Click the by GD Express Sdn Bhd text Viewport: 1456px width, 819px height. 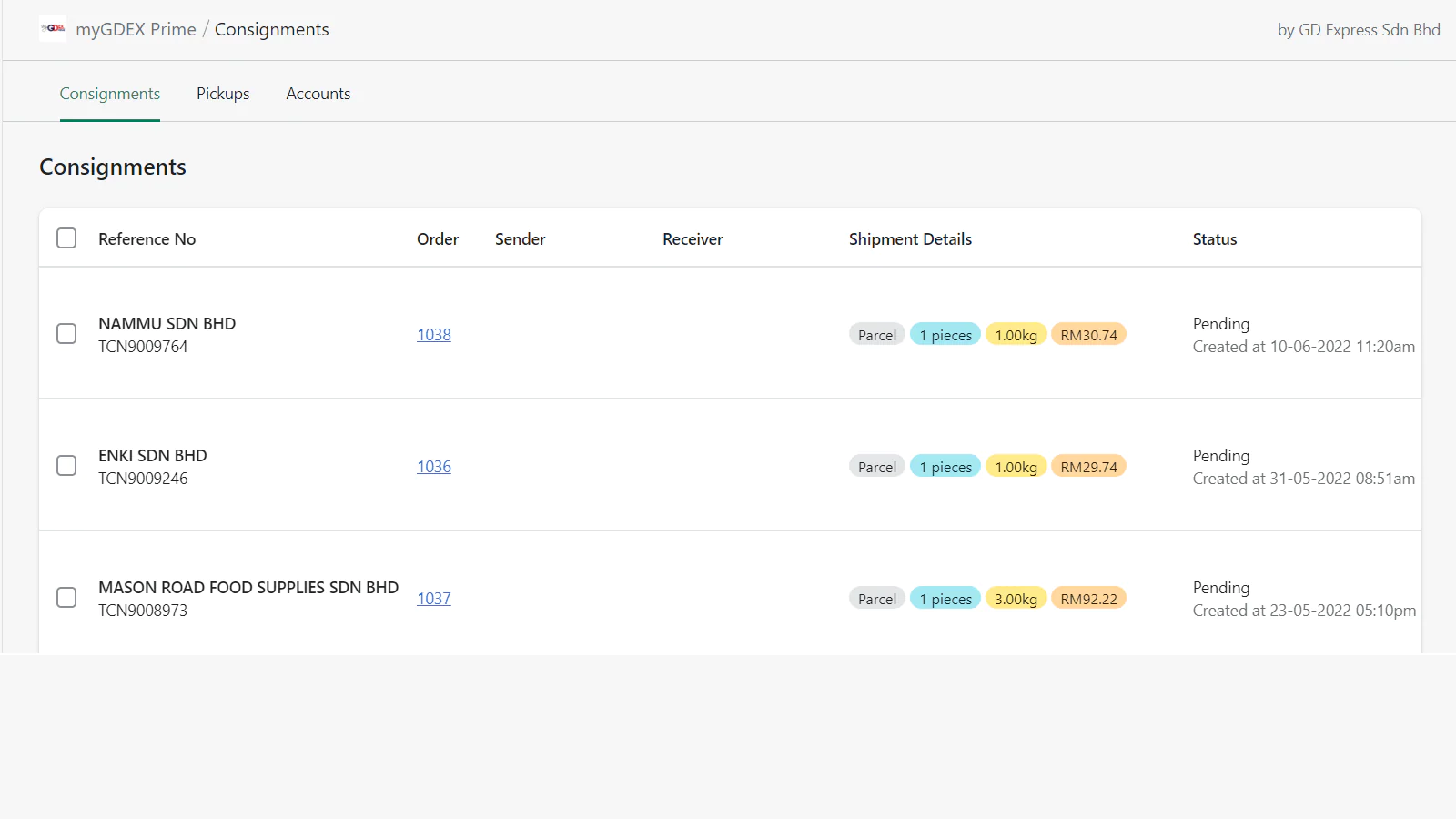point(1359,30)
